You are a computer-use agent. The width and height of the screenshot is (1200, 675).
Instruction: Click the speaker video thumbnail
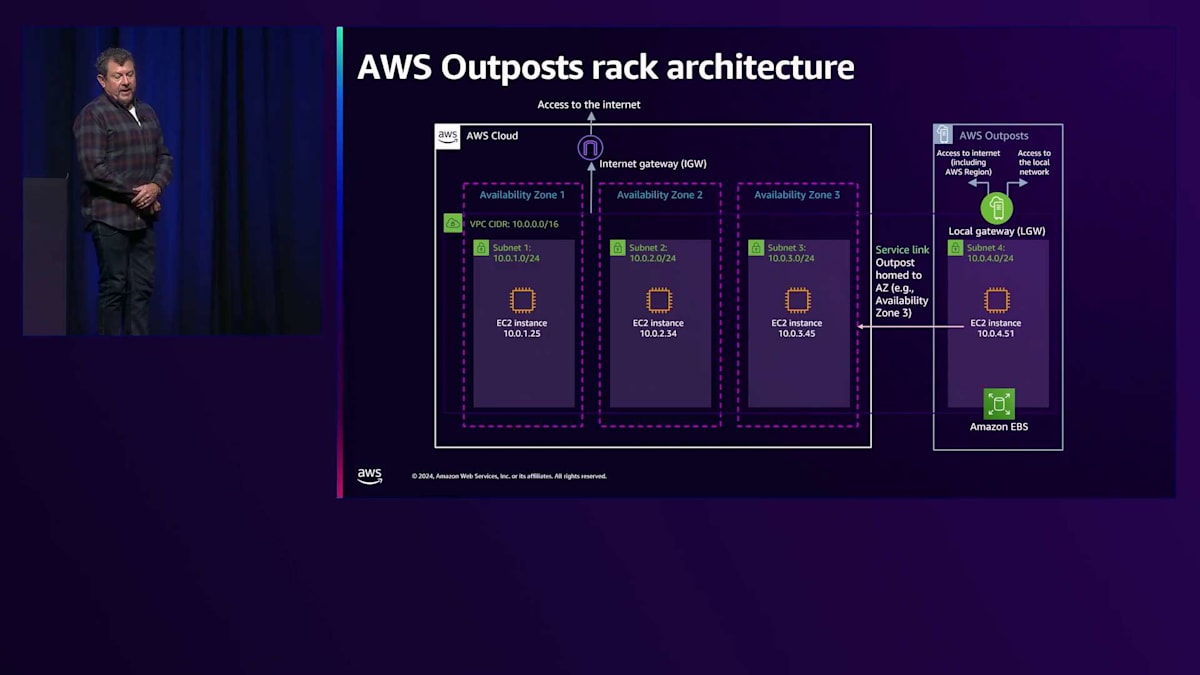click(x=172, y=181)
